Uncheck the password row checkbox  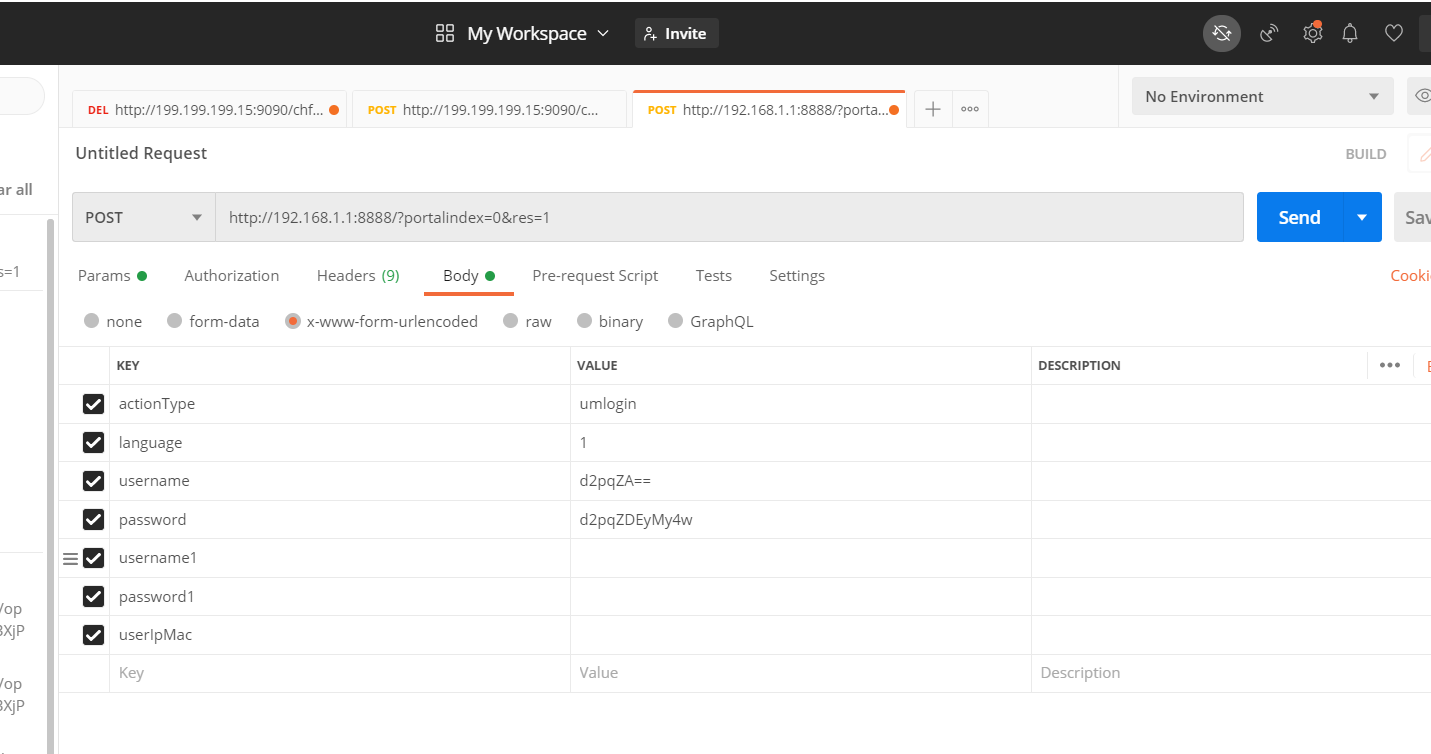tap(93, 519)
